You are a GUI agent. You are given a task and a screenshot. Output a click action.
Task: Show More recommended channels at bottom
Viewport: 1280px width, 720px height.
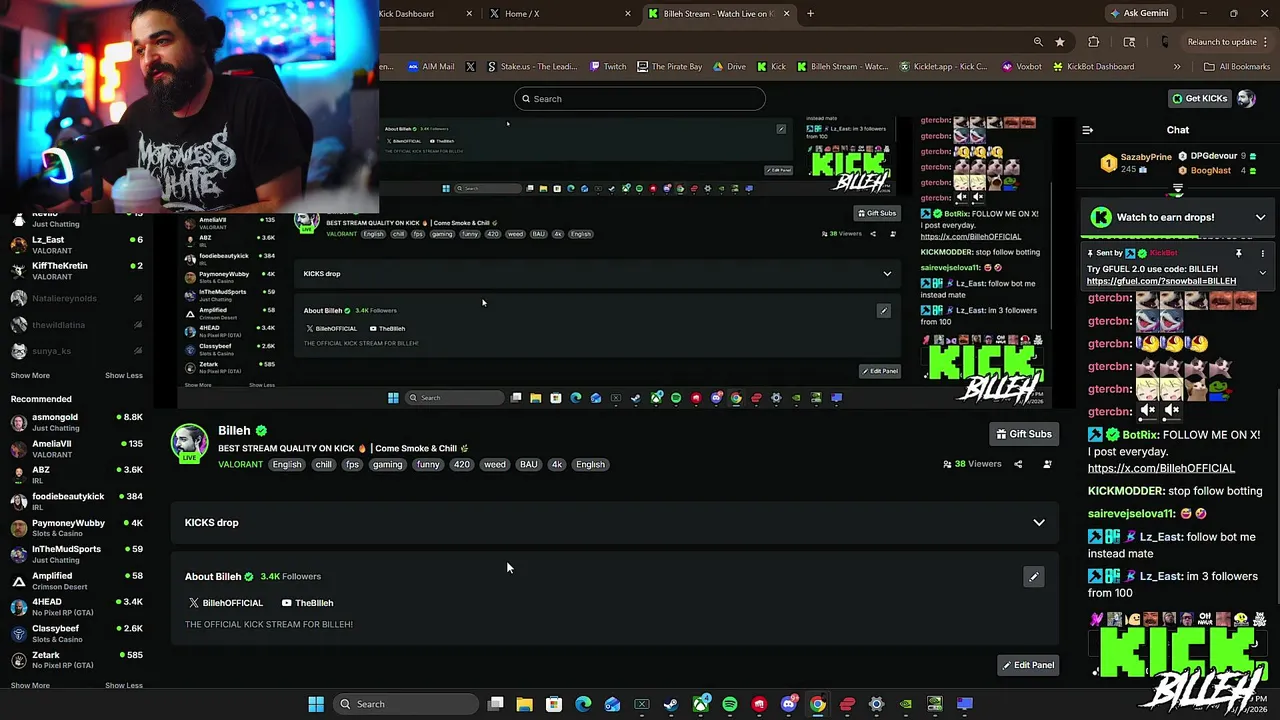click(x=30, y=686)
